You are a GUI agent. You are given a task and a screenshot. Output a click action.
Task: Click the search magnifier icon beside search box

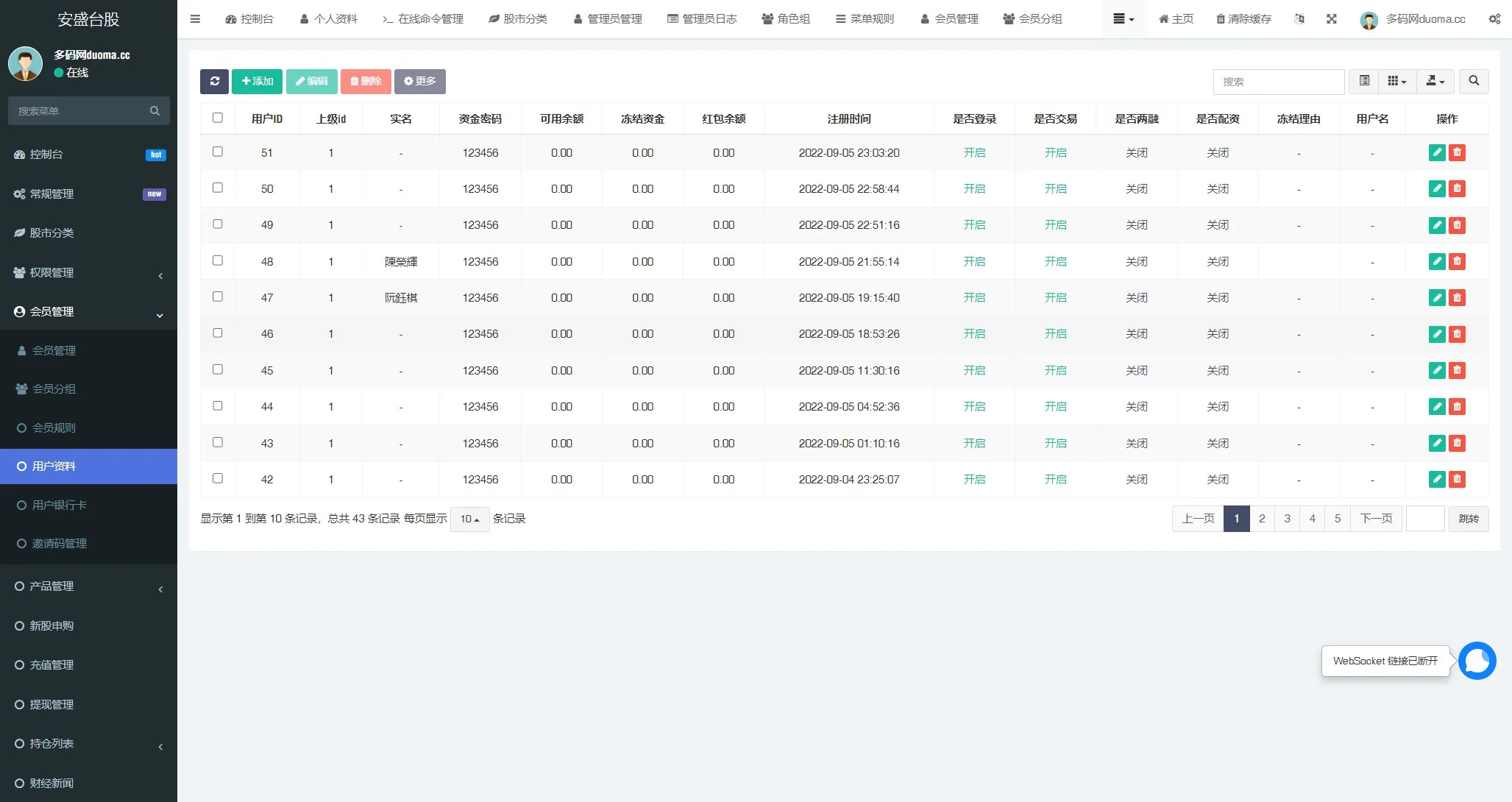click(x=1474, y=82)
